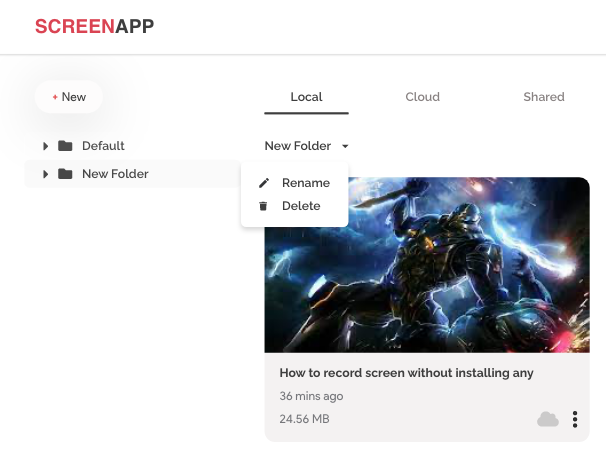
Task: Toggle the caret beside New Folder heading
Action: [345, 147]
